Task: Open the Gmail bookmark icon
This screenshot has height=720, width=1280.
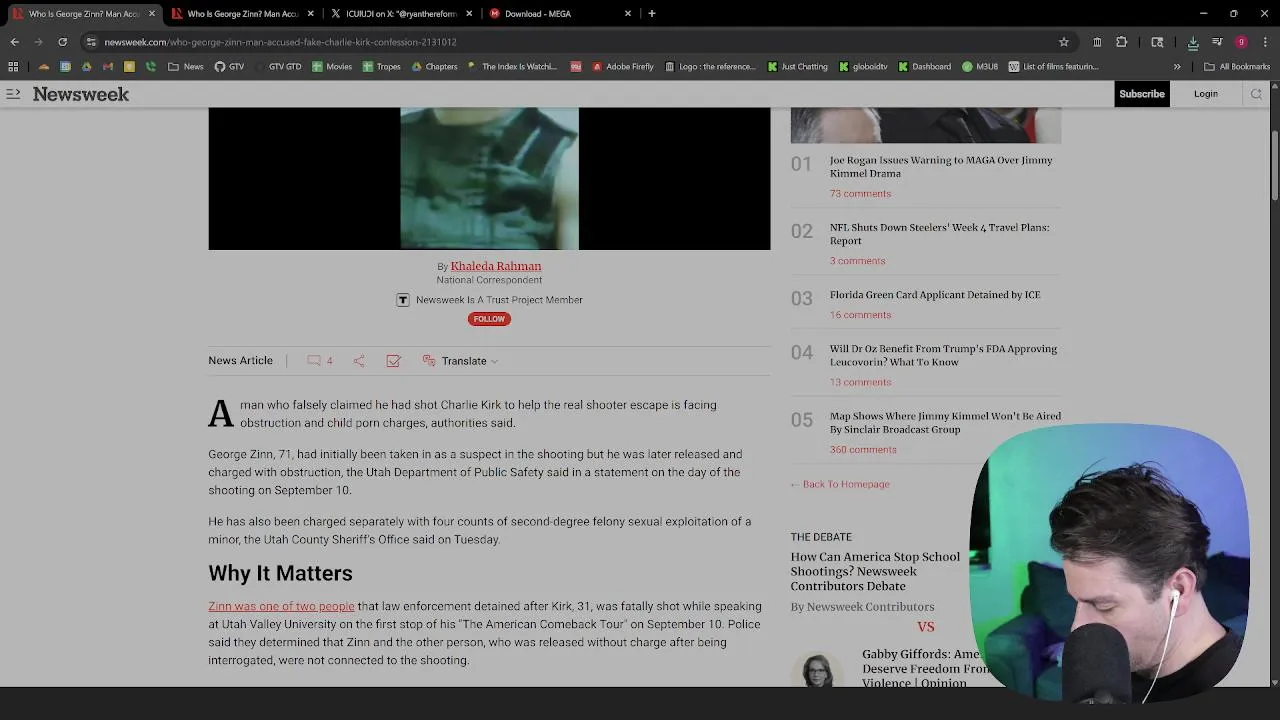Action: pos(108,67)
